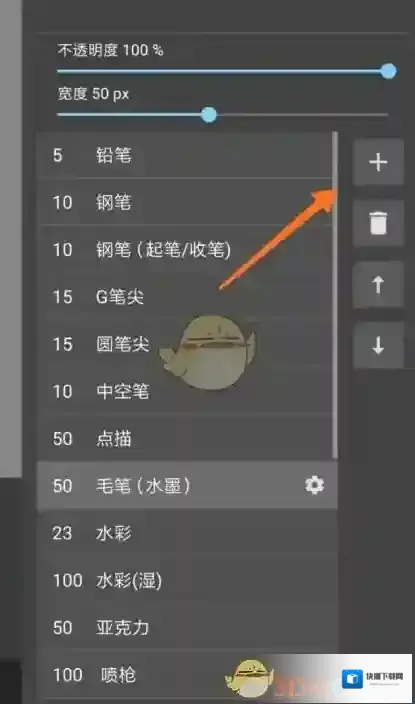
Task: Select the 铅笔 pencil brush
Action: point(185,155)
